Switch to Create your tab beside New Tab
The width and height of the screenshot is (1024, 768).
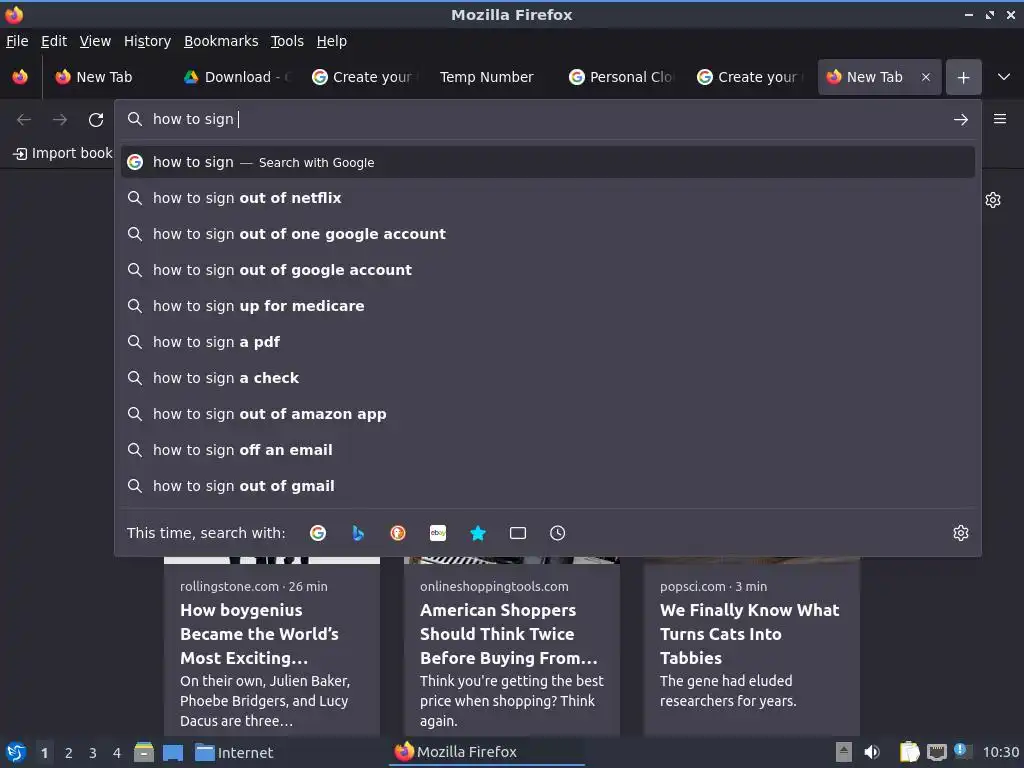point(751,77)
